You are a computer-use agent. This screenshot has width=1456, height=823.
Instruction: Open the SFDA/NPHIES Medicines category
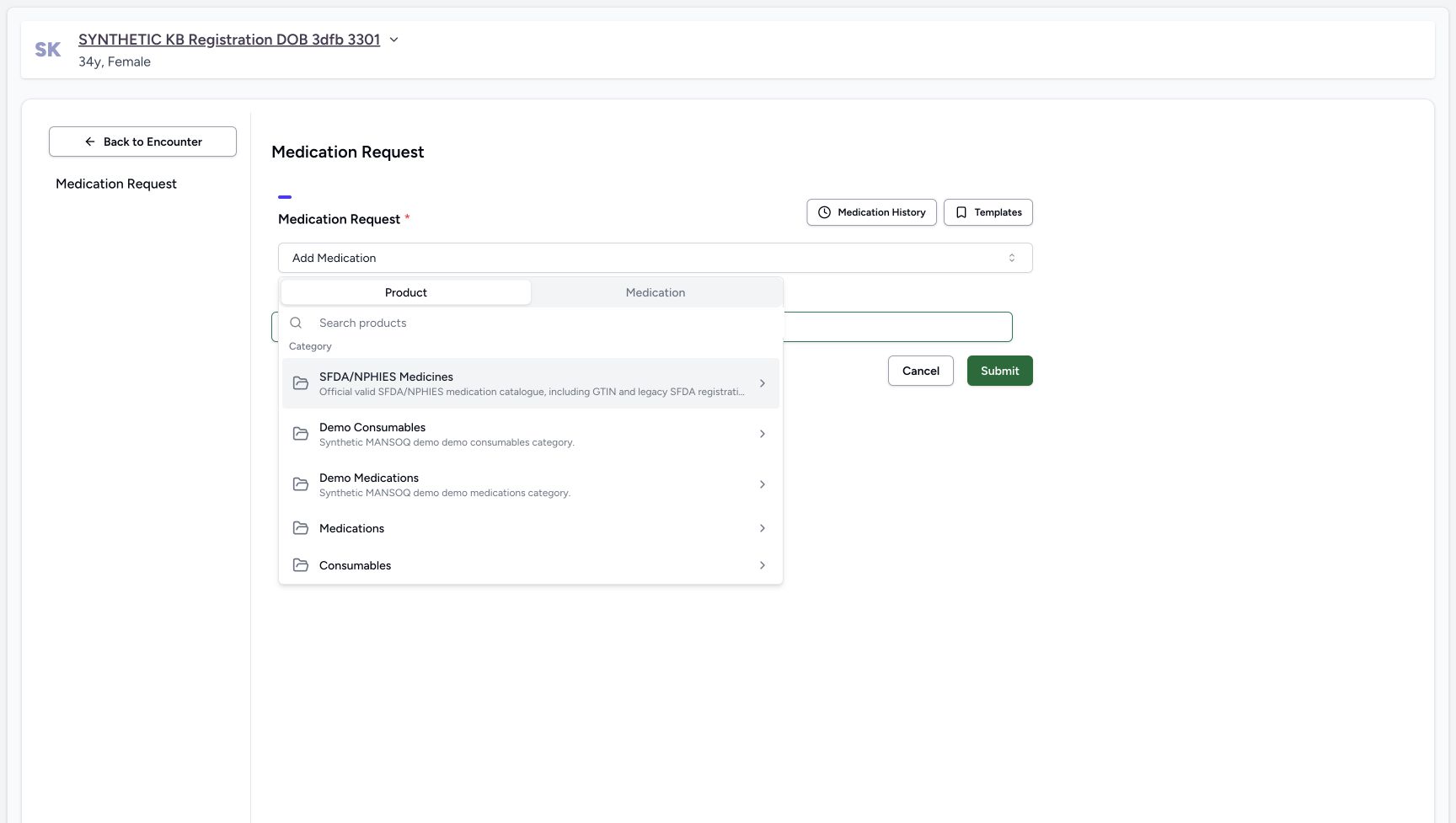(x=531, y=383)
